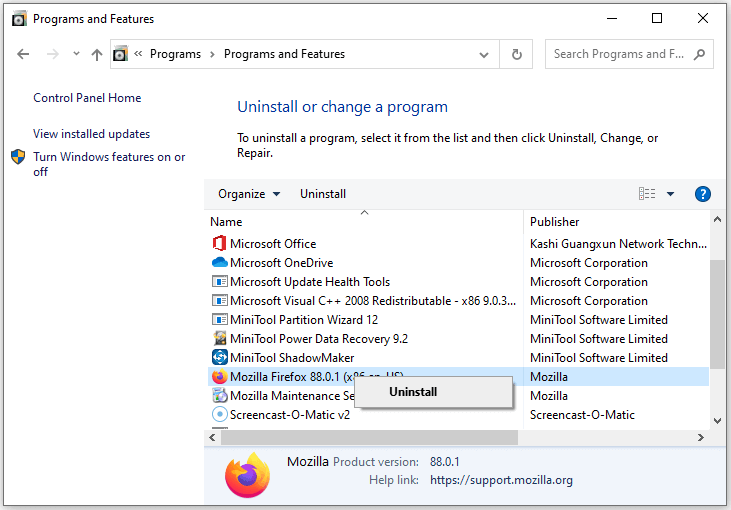The image size is (731, 510).
Task: Select Microsoft Update Health Tools row name
Action: pyautogui.click(x=310, y=282)
